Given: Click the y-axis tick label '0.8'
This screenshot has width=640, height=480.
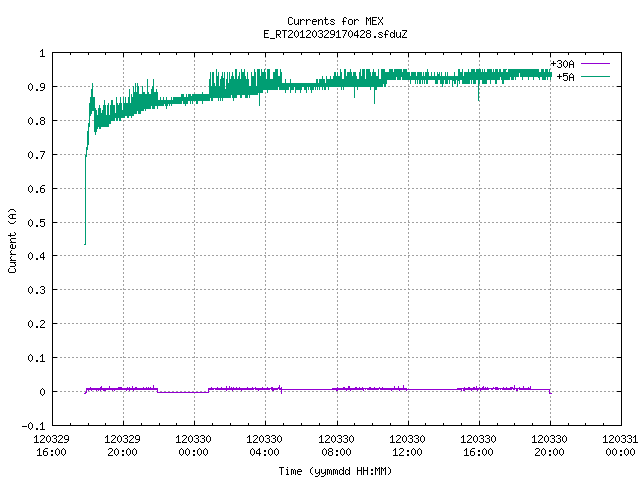Looking at the screenshot, I should pyautogui.click(x=36, y=121).
